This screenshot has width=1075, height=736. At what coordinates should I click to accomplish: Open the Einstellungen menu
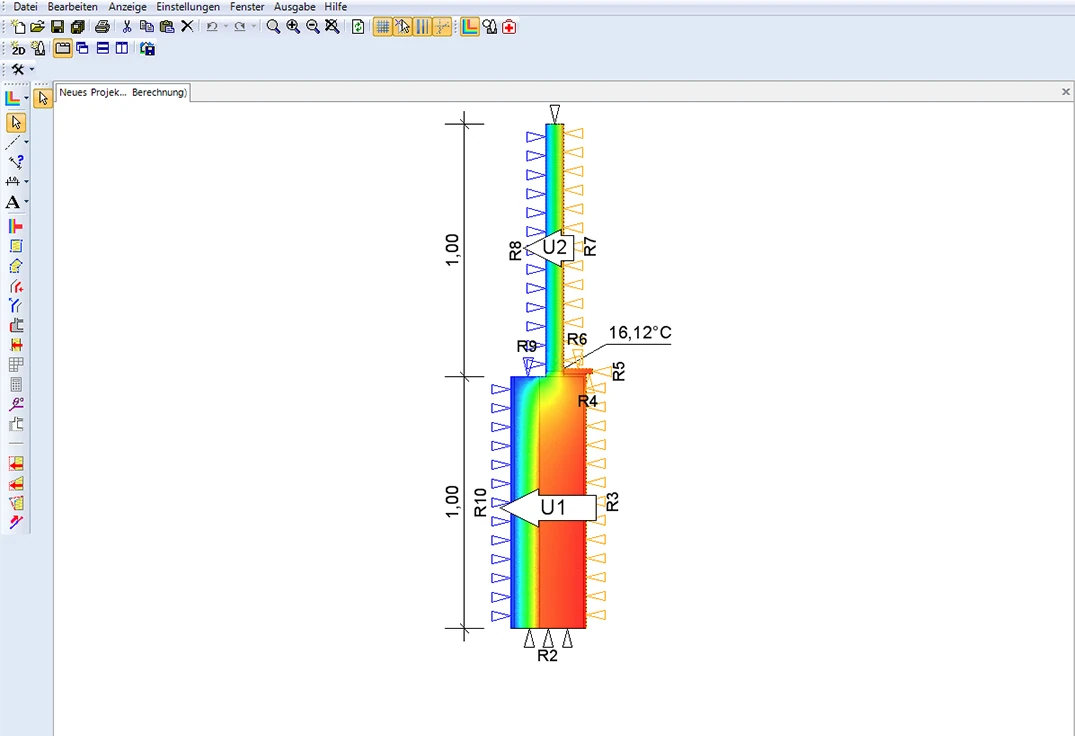click(188, 7)
